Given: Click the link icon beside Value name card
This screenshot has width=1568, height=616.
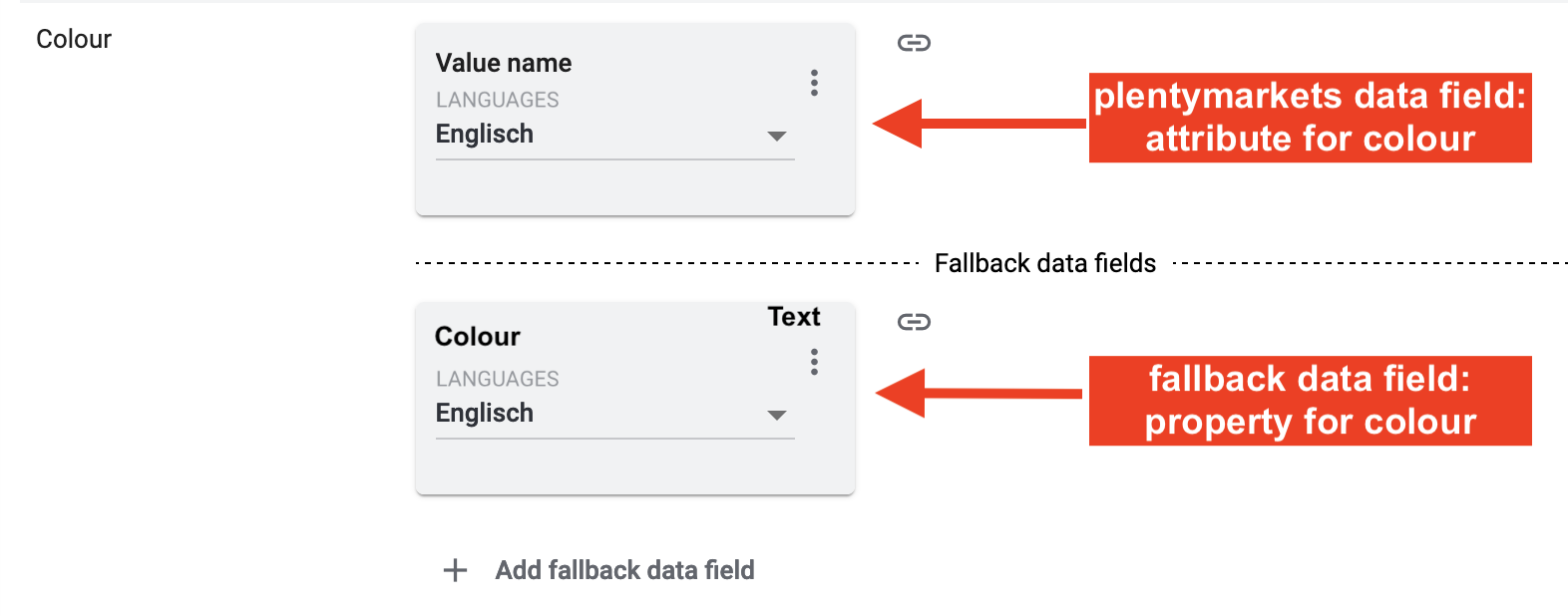Looking at the screenshot, I should [x=914, y=43].
